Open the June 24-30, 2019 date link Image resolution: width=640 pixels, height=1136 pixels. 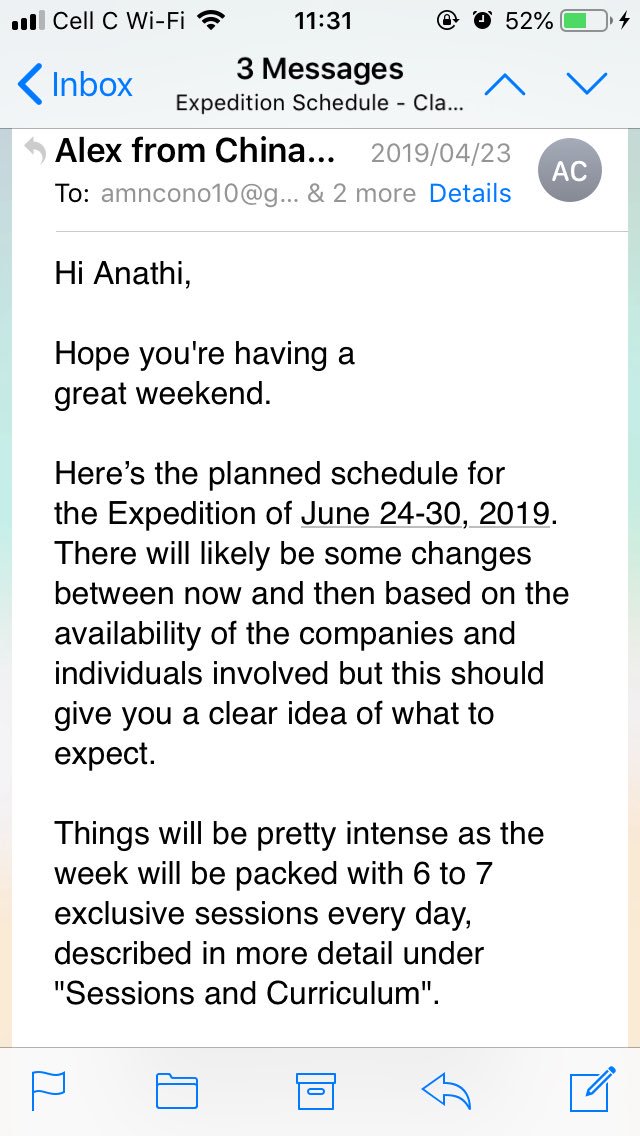(x=425, y=514)
